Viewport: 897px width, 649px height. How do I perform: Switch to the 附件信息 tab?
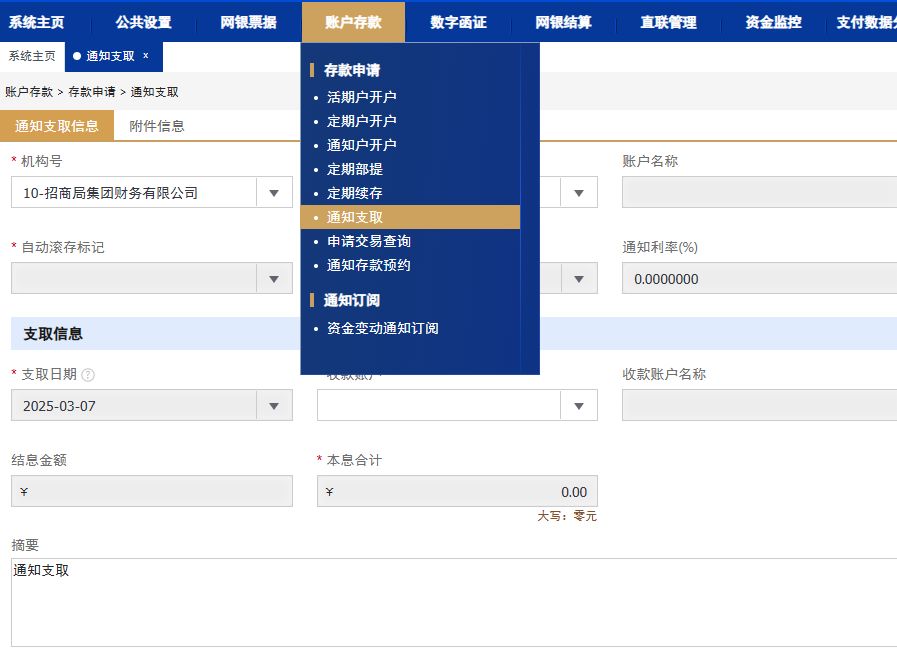(x=157, y=126)
